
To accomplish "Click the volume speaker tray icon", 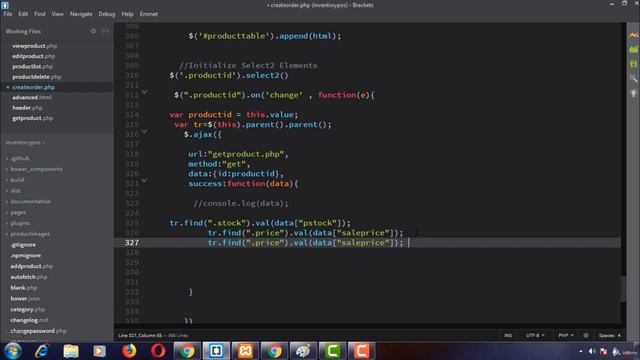I will pos(592,351).
